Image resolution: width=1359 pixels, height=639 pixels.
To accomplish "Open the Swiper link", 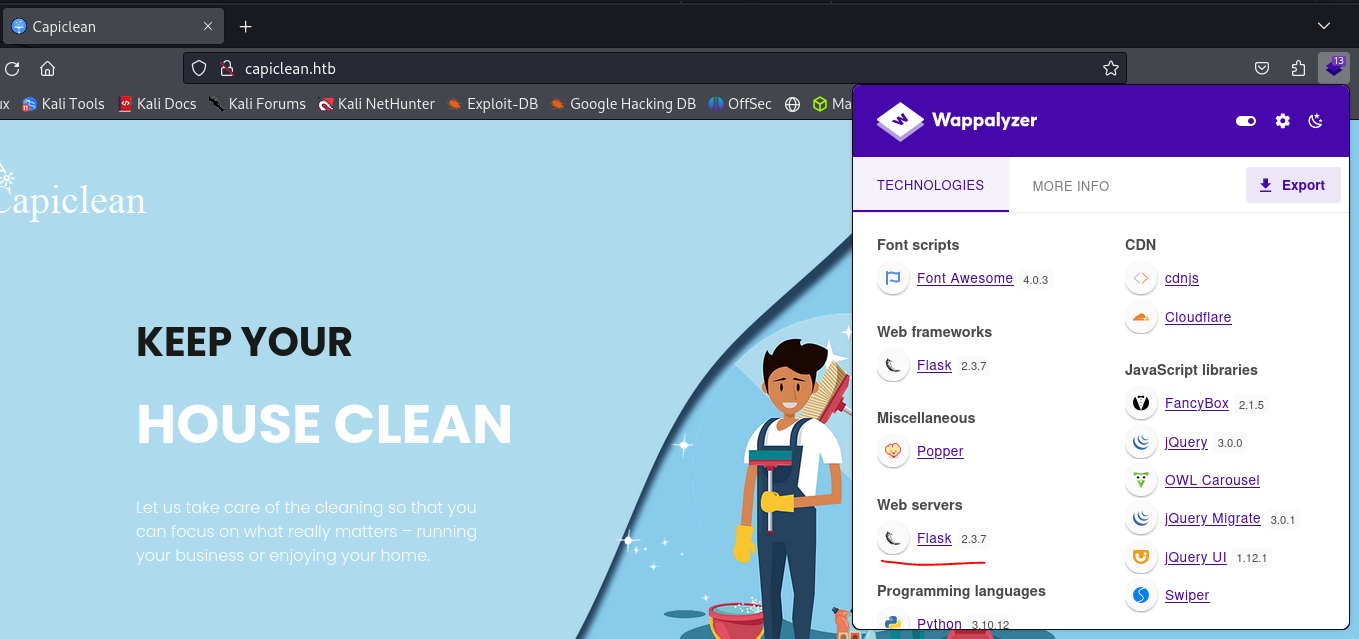I will pyautogui.click(x=1187, y=595).
